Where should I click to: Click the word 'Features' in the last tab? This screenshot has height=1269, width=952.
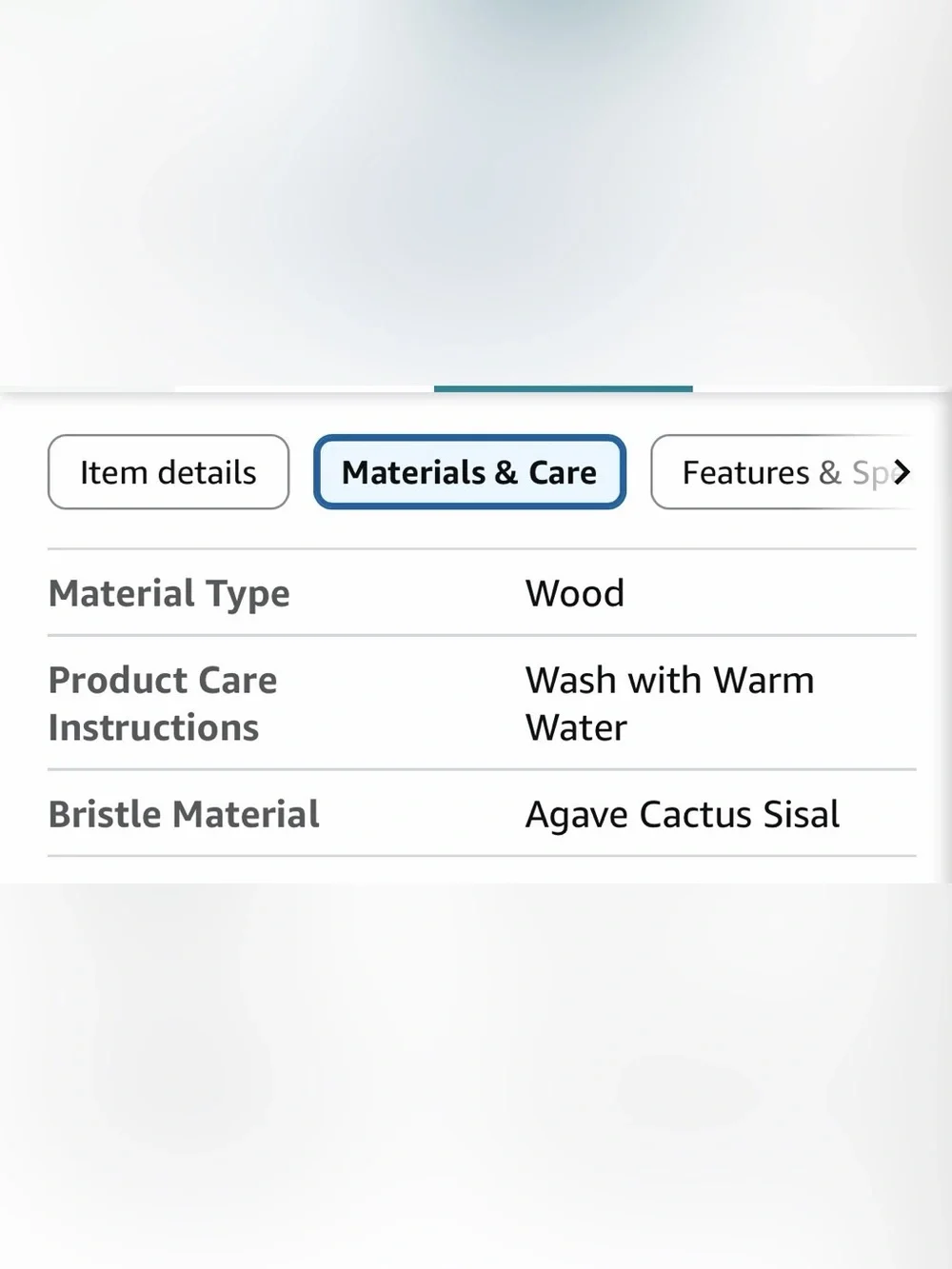pos(745,472)
